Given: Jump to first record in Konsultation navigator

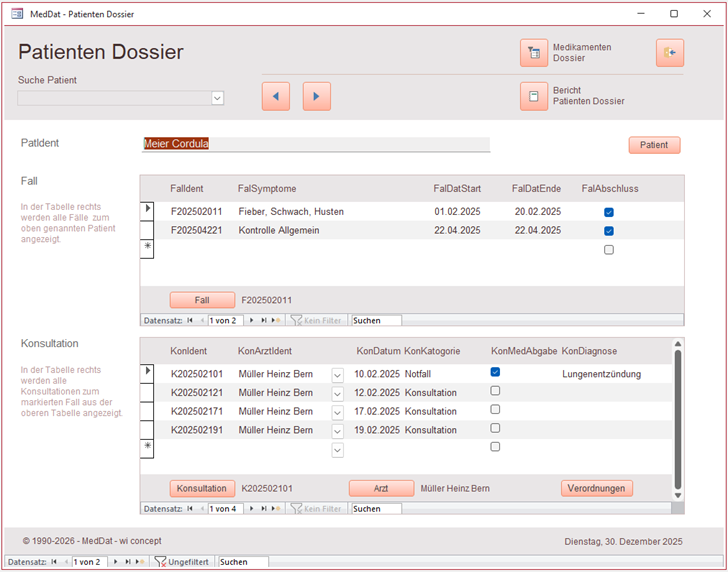Looking at the screenshot, I should pyautogui.click(x=190, y=508).
